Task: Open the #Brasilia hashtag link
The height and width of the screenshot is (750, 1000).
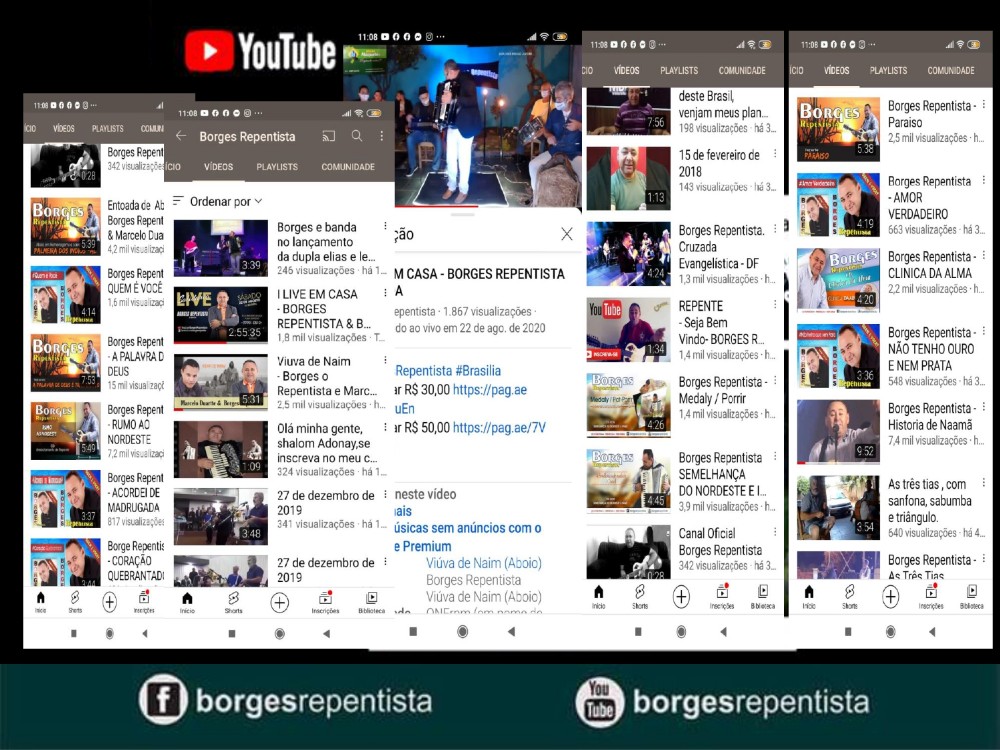Action: [478, 371]
